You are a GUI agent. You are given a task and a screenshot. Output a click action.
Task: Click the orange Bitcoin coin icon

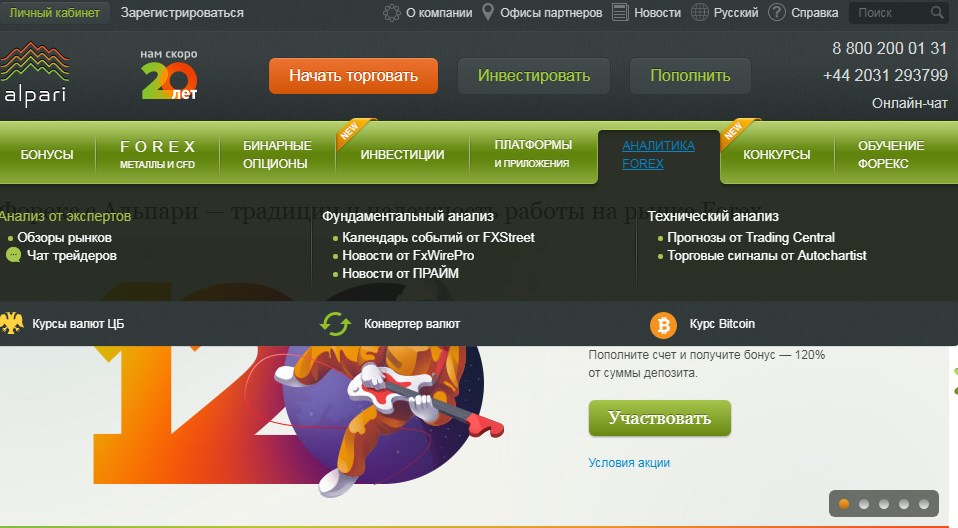tap(663, 325)
